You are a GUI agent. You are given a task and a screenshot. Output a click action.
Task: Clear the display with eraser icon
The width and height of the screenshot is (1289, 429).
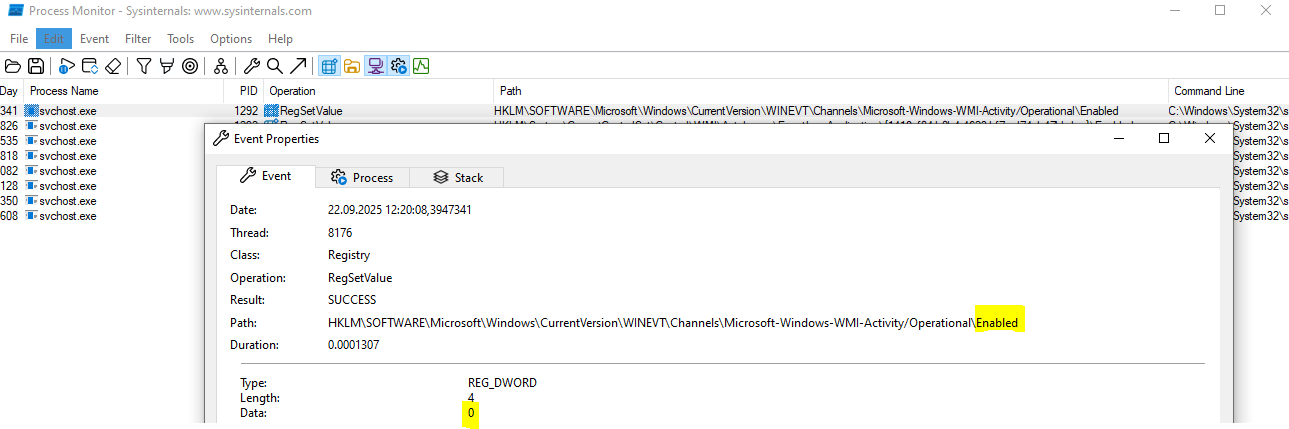tap(113, 67)
